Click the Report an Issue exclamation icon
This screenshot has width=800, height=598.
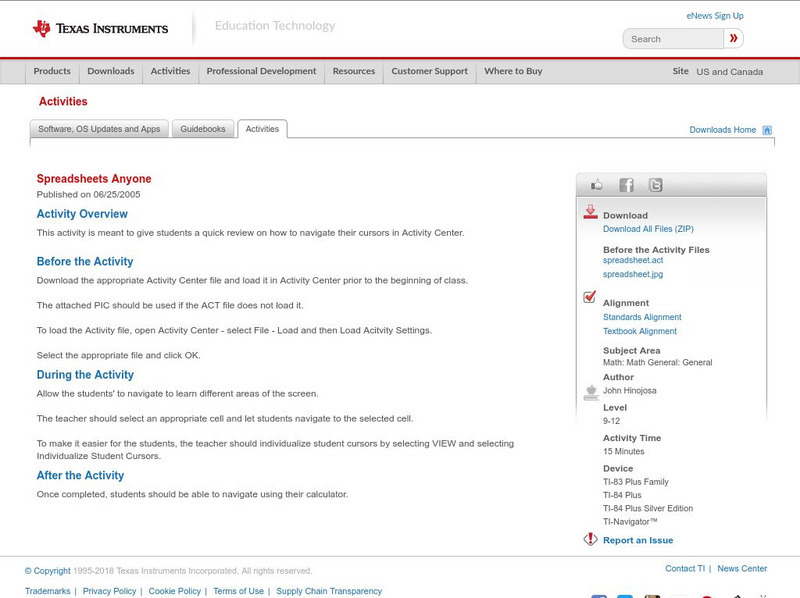590,539
